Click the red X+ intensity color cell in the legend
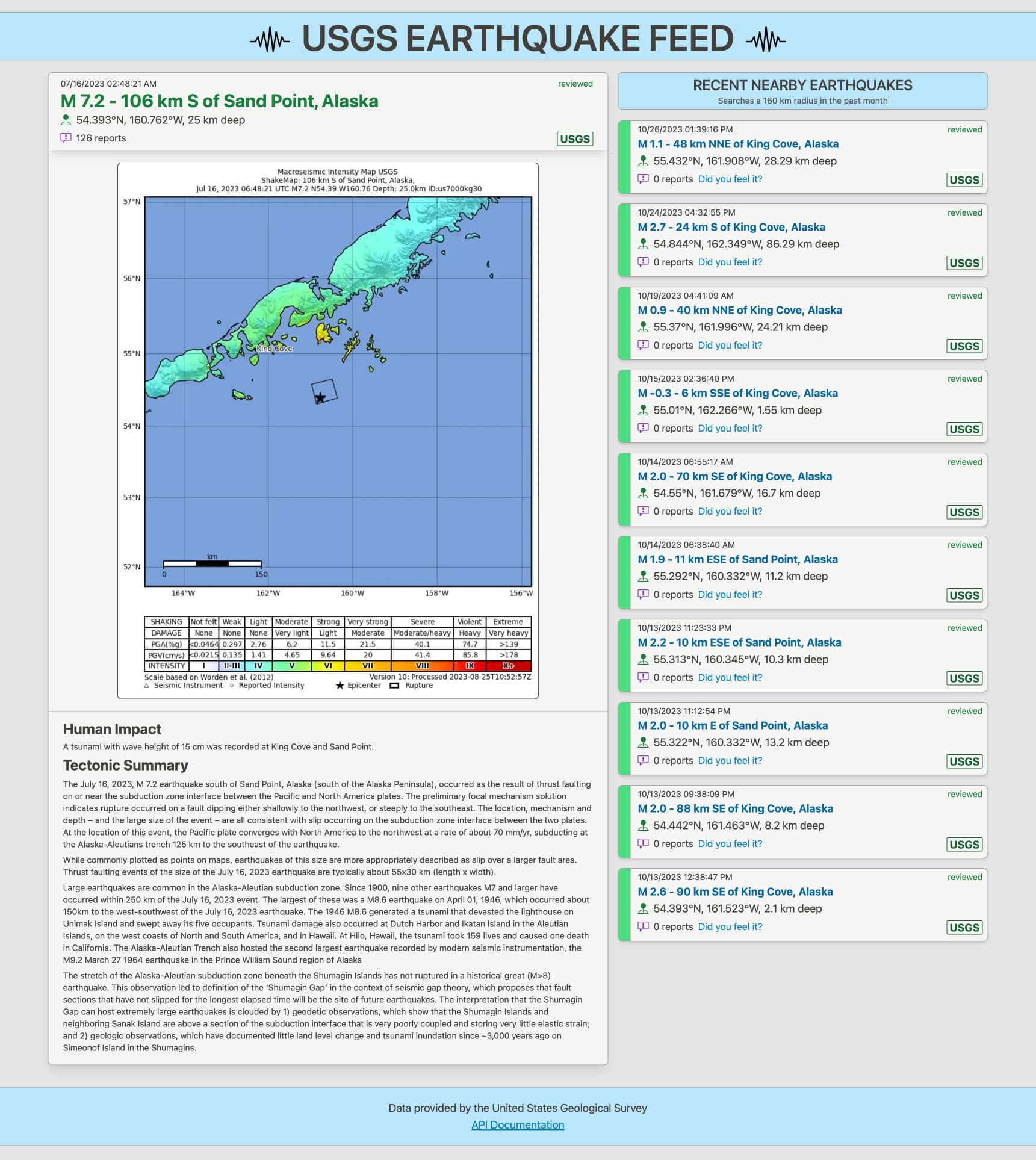Image resolution: width=1036 pixels, height=1160 pixels. (x=509, y=666)
